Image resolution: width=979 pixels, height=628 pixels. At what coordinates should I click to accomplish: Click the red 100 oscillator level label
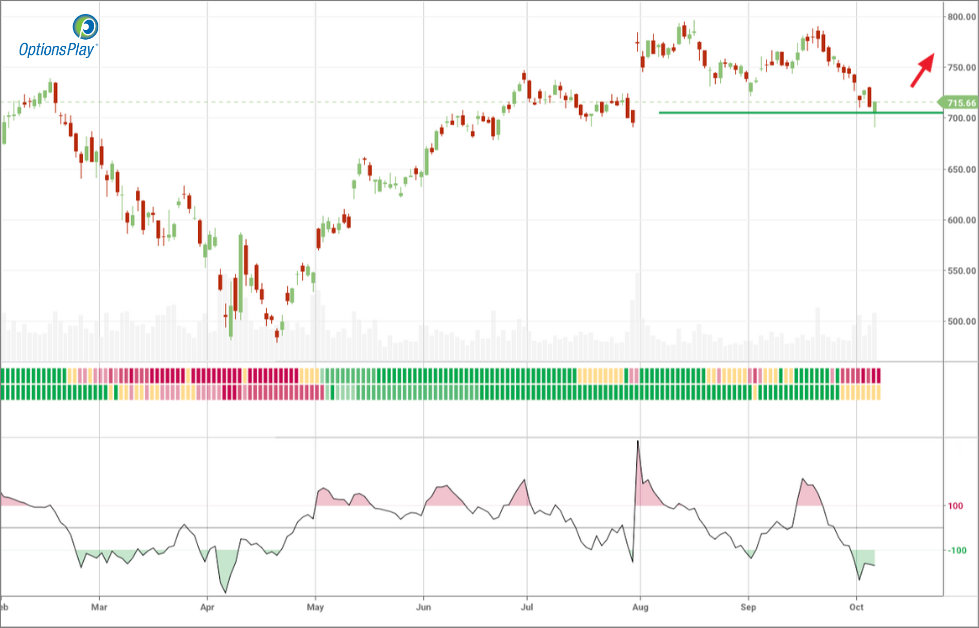pyautogui.click(x=955, y=506)
